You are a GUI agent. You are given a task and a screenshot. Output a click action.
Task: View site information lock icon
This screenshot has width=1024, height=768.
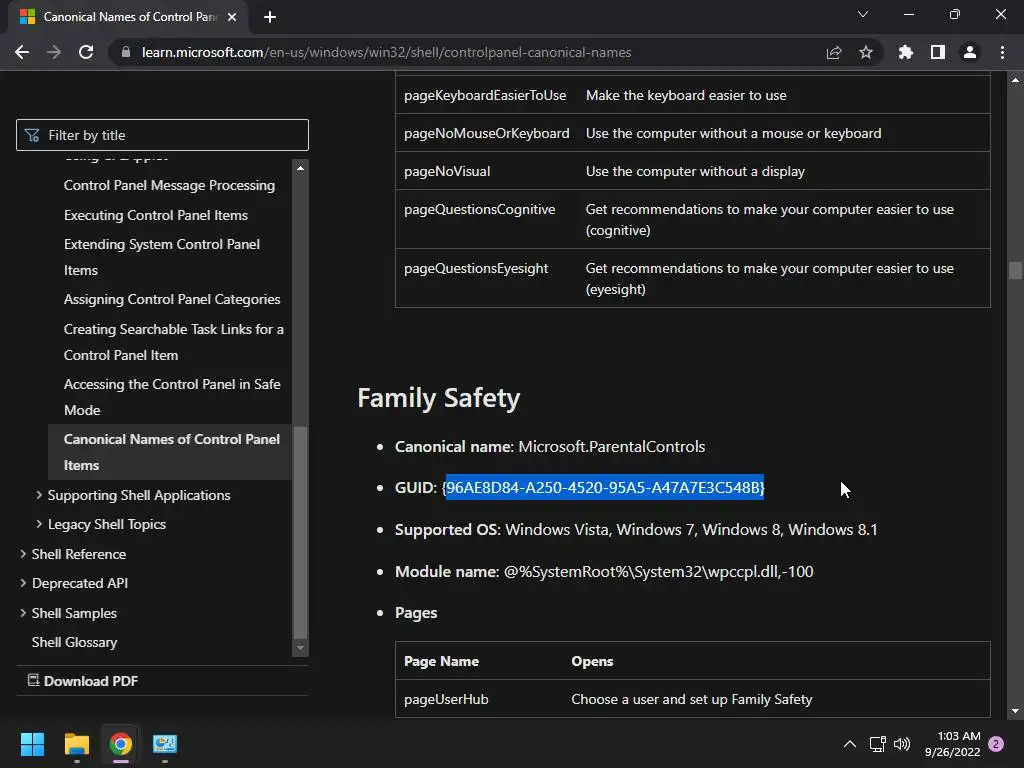[126, 52]
